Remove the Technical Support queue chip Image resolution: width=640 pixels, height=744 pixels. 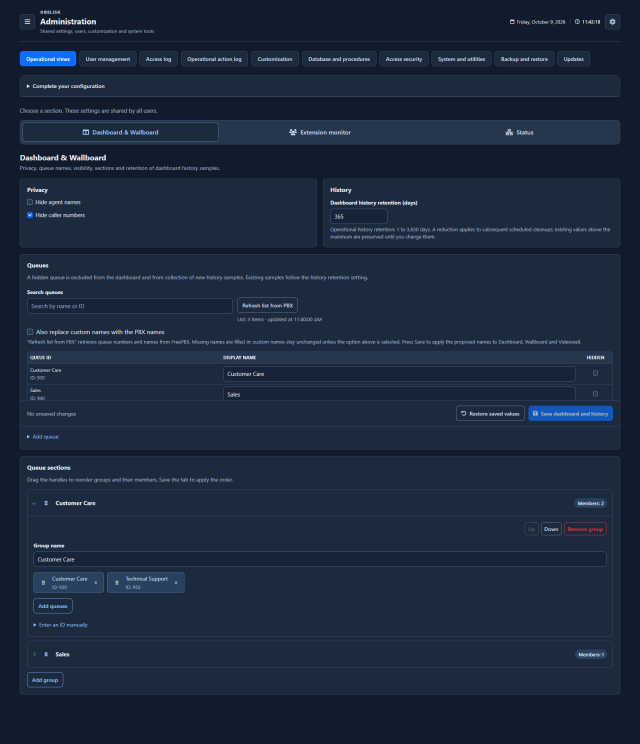coord(176,583)
